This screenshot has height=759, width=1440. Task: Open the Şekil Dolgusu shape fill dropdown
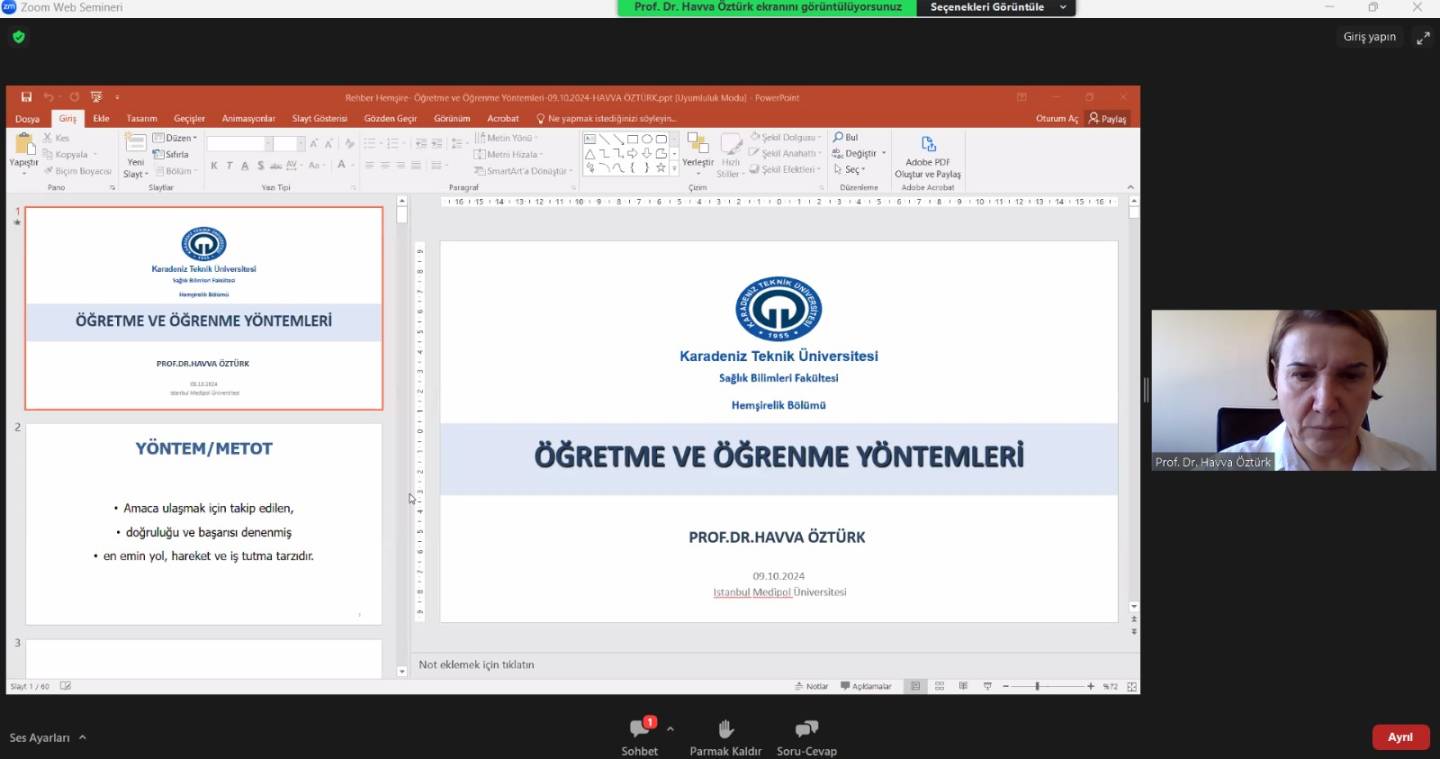tap(786, 138)
